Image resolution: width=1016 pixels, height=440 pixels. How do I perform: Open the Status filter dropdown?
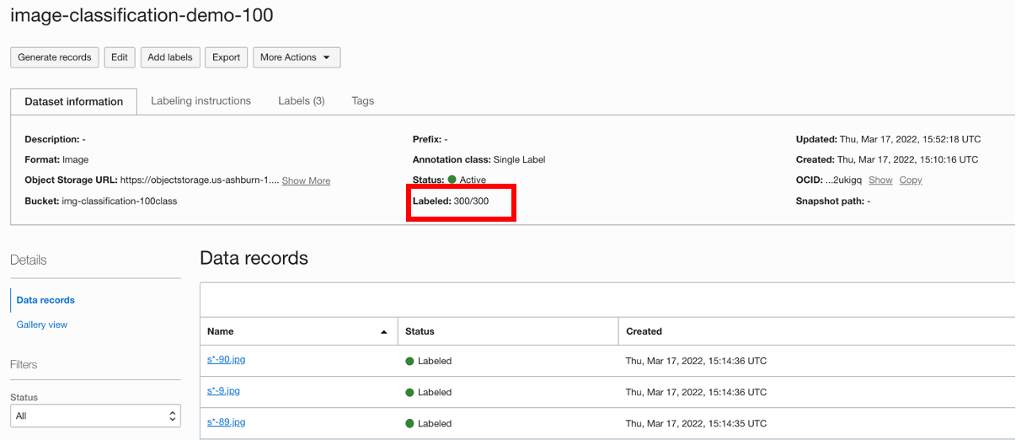(96, 416)
